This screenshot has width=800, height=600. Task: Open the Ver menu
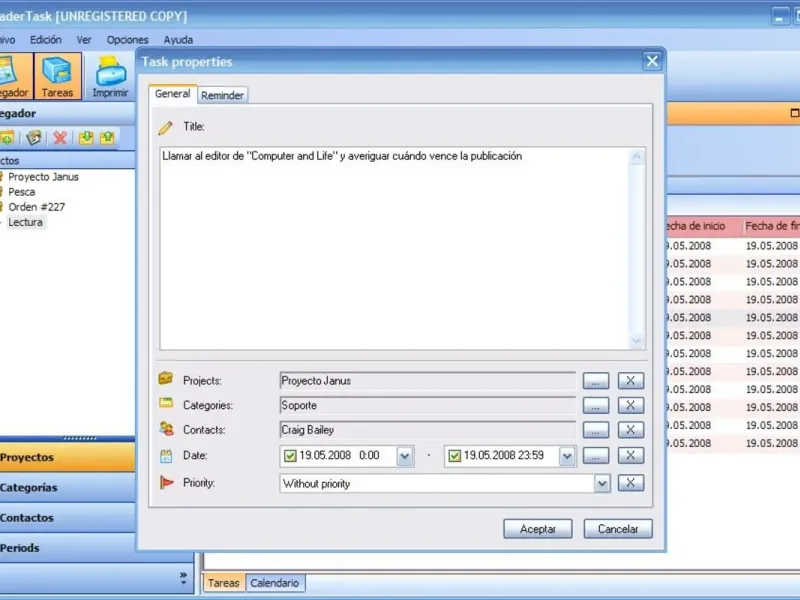pyautogui.click(x=84, y=40)
